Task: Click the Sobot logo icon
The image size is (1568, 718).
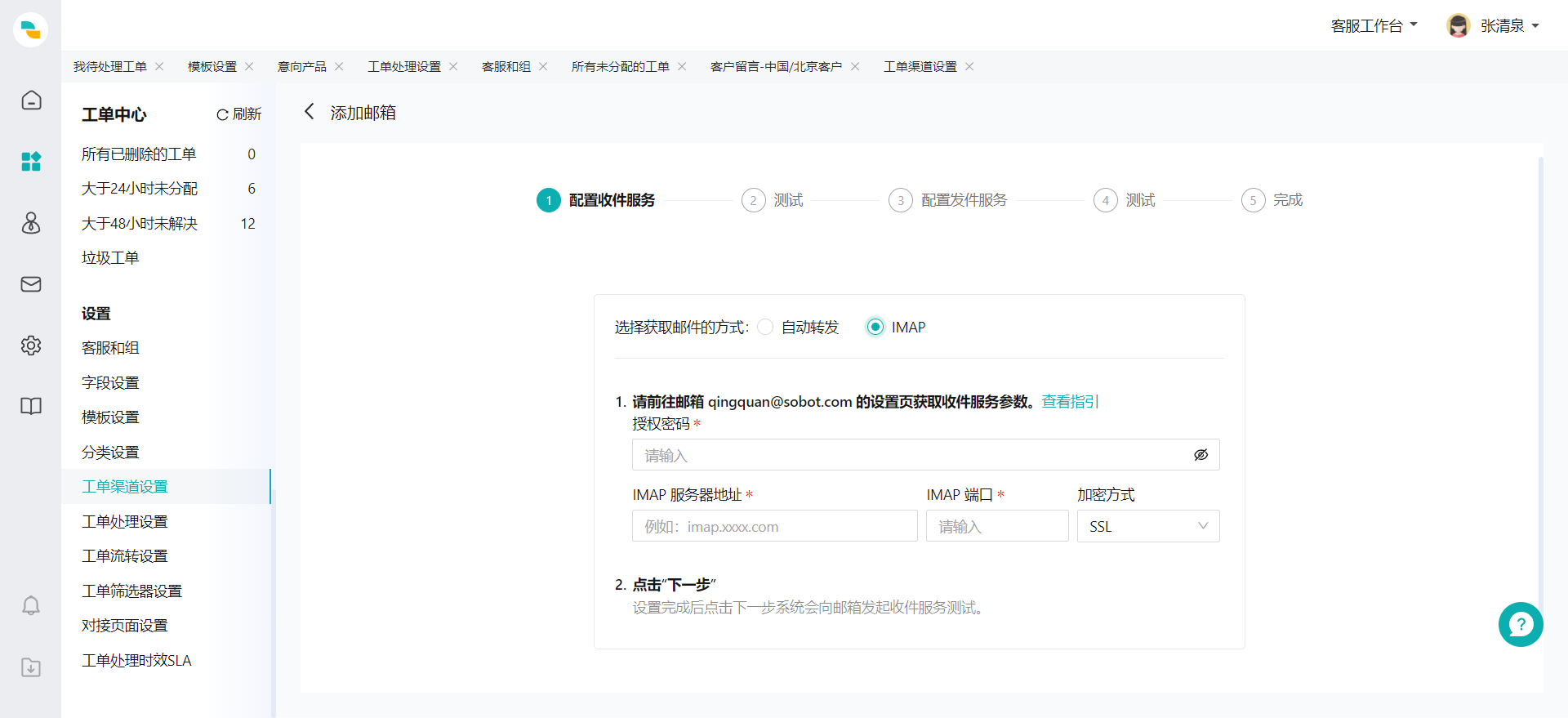Action: click(30, 29)
